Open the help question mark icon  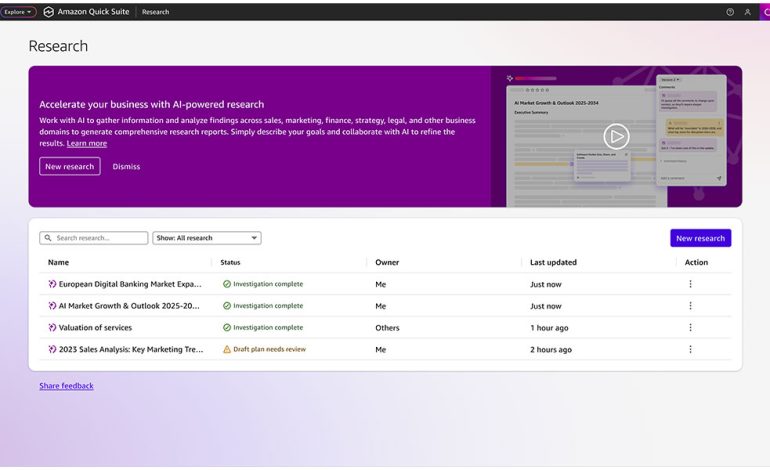tap(730, 12)
